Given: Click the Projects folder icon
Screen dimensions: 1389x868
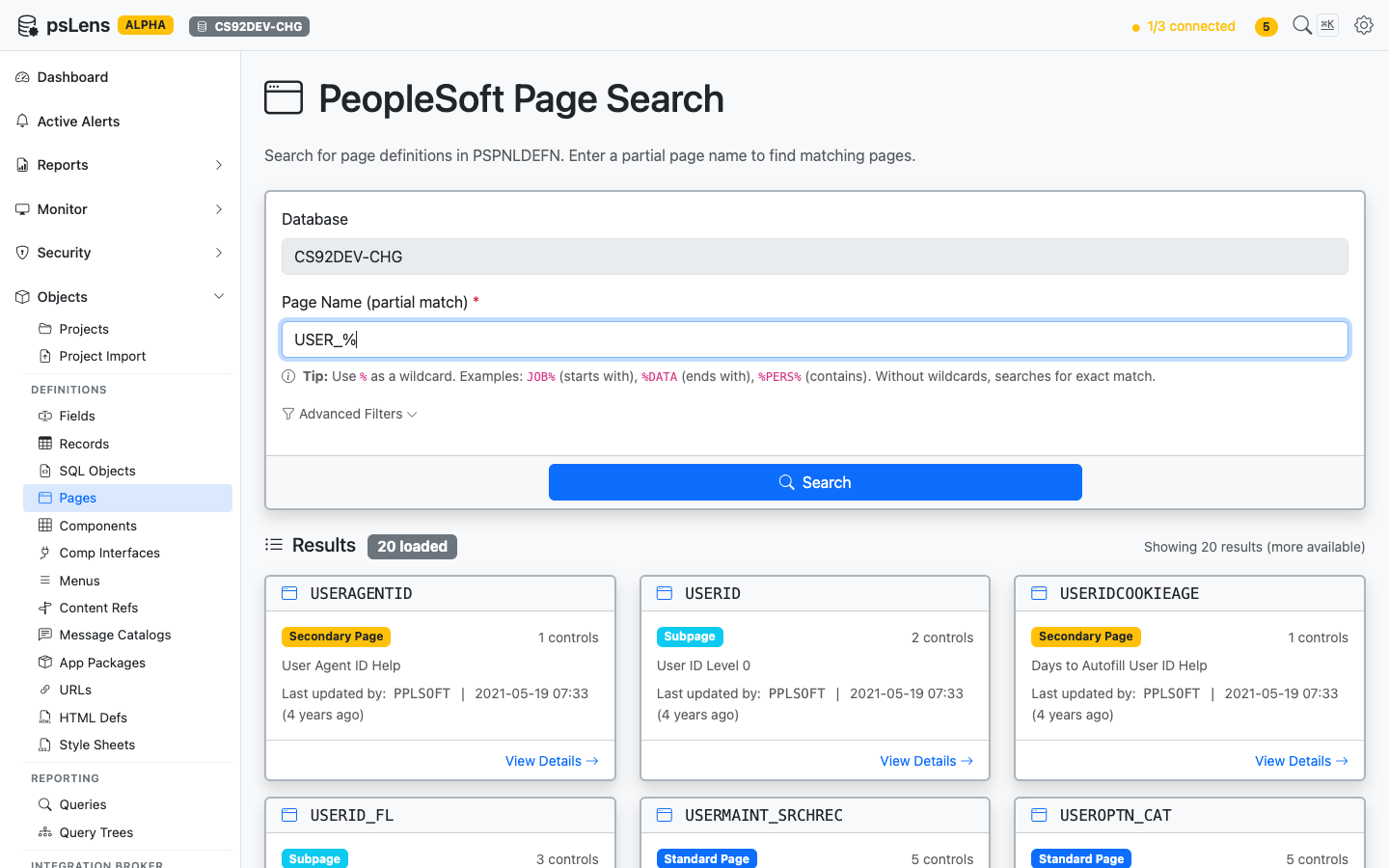Looking at the screenshot, I should pyautogui.click(x=44, y=329).
